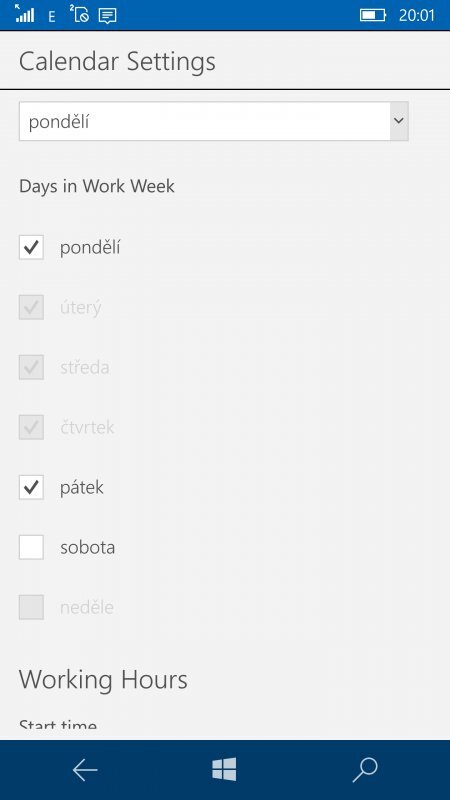
Task: Tap the čtvrtek checkbox
Action: [x=31, y=427]
